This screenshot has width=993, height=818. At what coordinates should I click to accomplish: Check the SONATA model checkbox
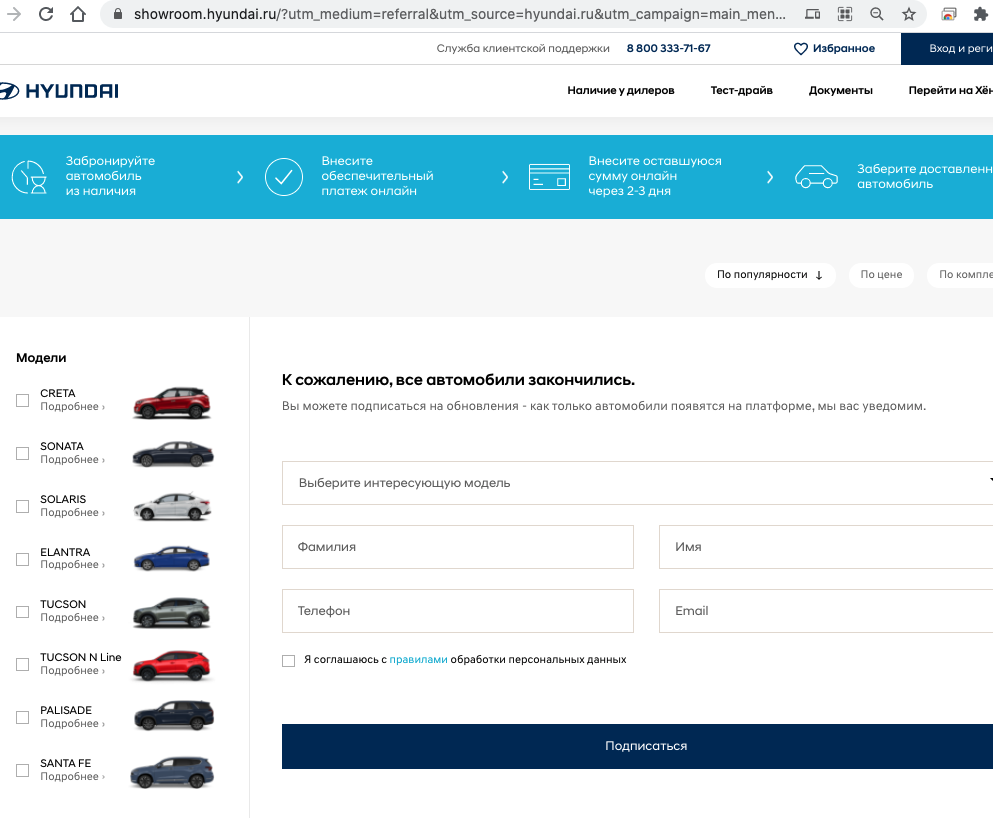pyautogui.click(x=22, y=453)
